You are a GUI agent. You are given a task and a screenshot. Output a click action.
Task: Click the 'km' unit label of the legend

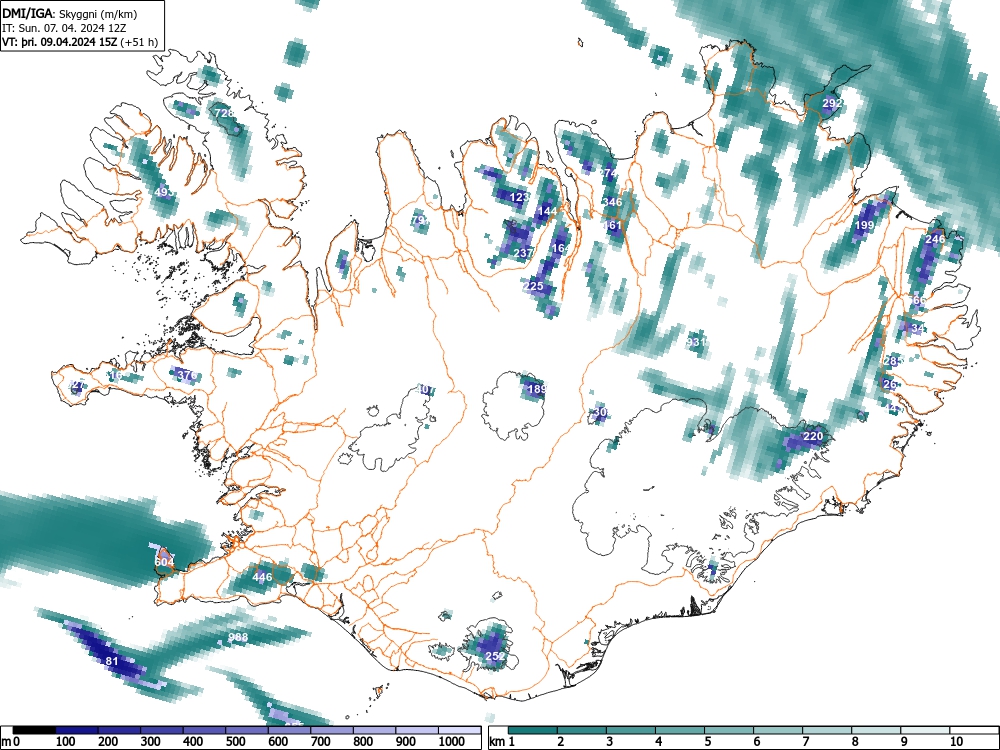(497, 742)
